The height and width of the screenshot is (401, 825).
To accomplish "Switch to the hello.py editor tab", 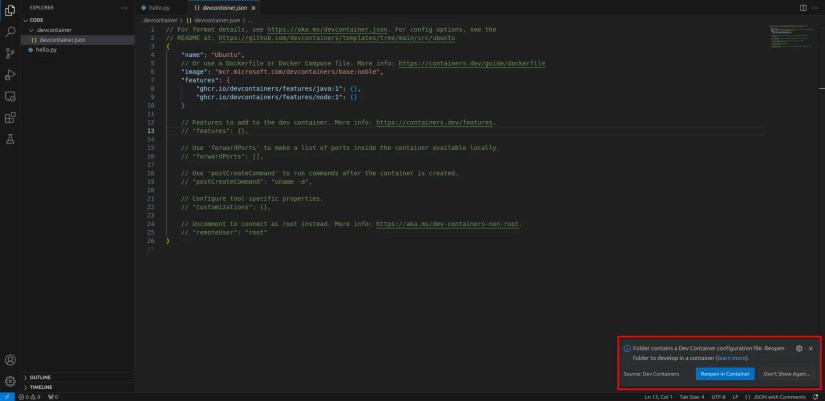I will point(161,8).
